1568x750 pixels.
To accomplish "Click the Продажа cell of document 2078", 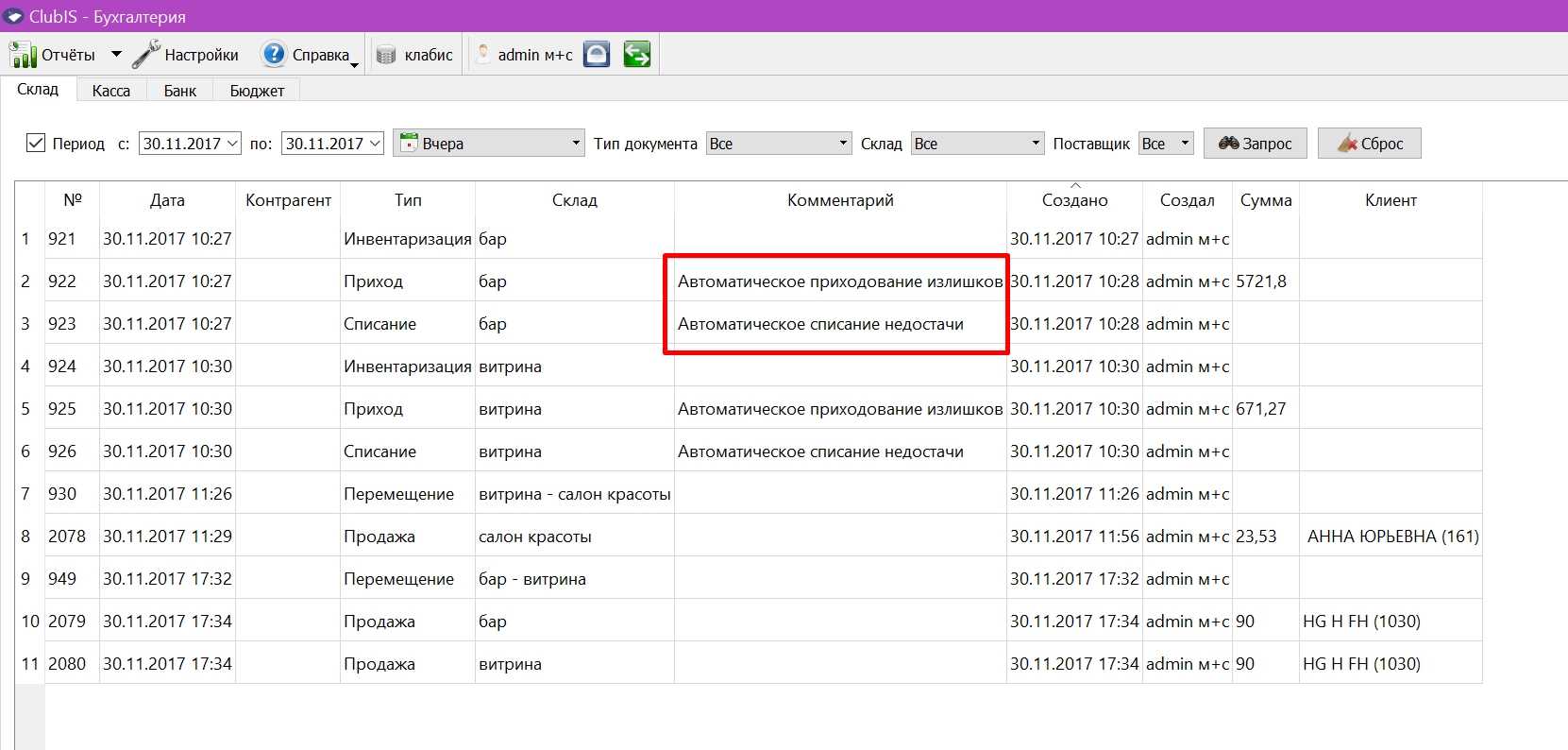I will 408,537.
